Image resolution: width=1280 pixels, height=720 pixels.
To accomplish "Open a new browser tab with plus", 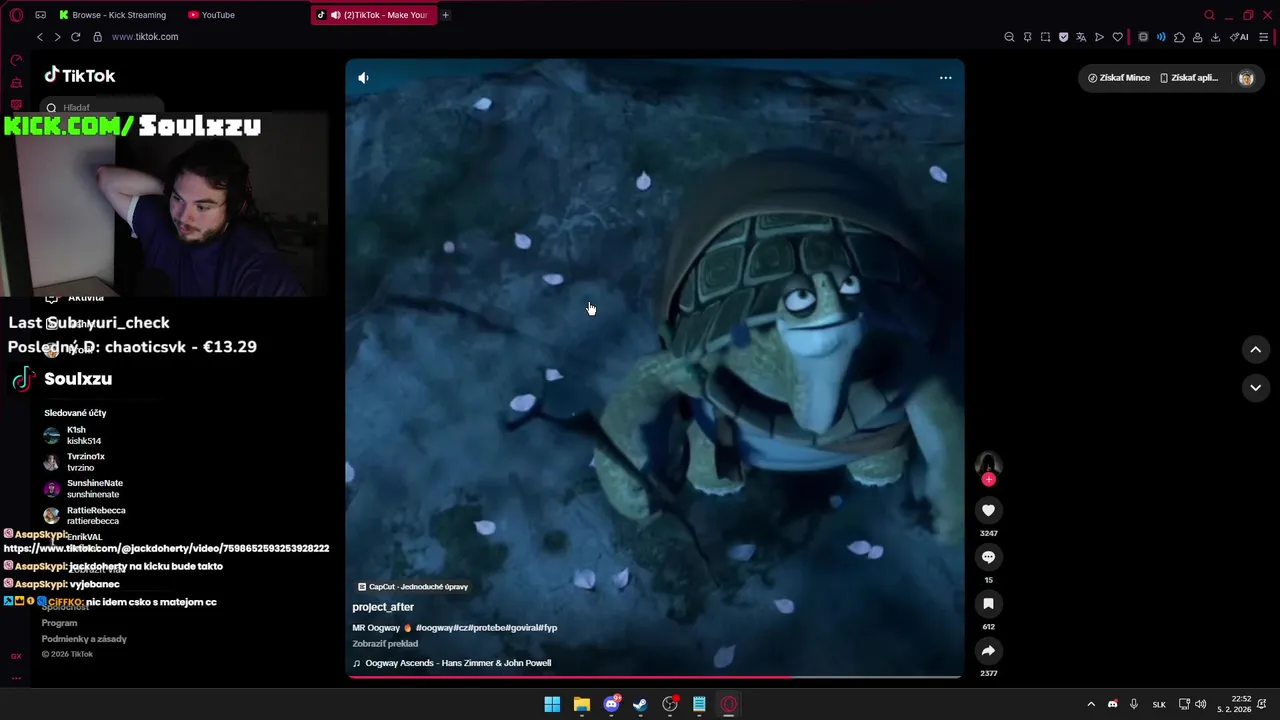I will coord(445,15).
